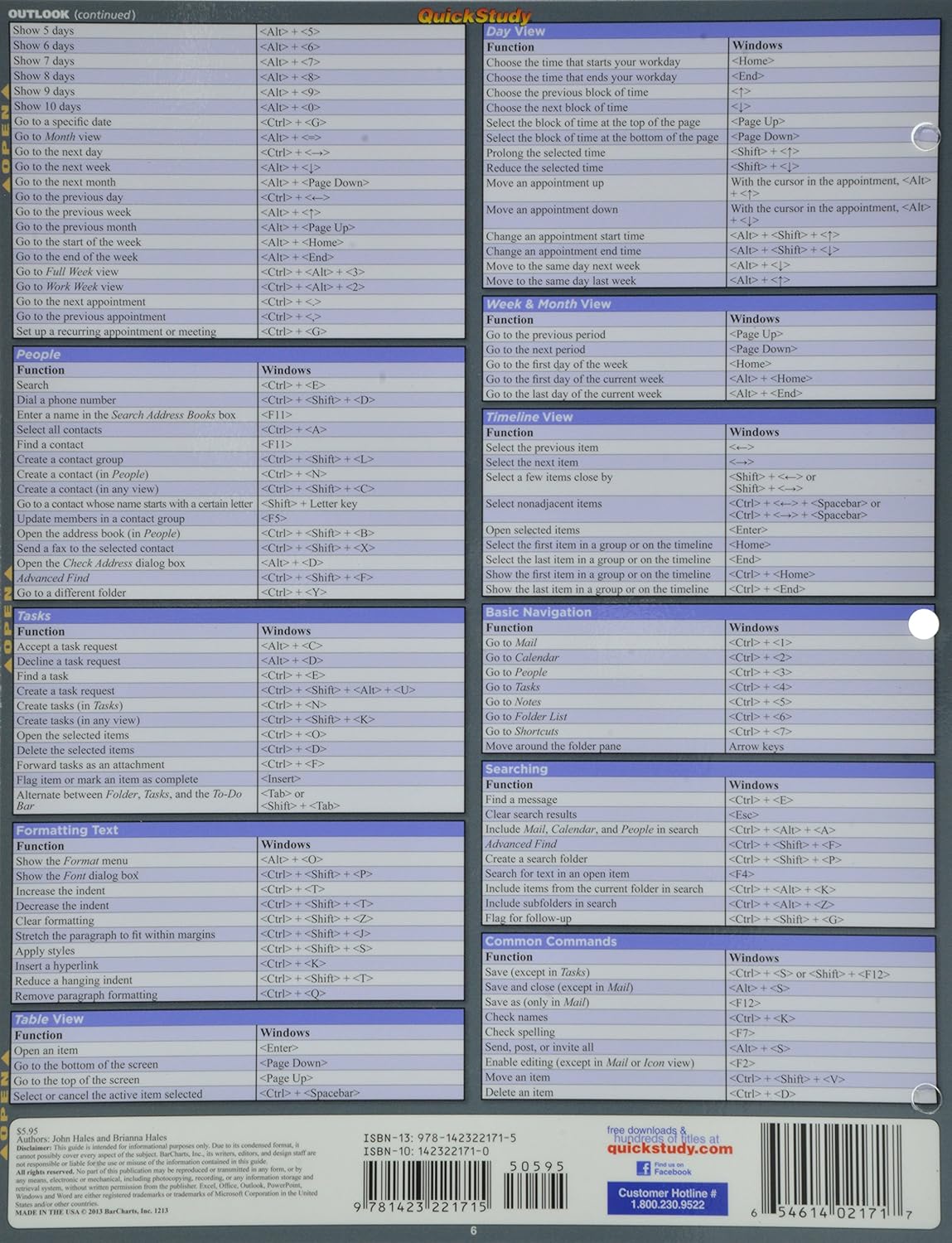Click 'Insert a hyperlink'
952x1243 pixels.
click(56, 965)
